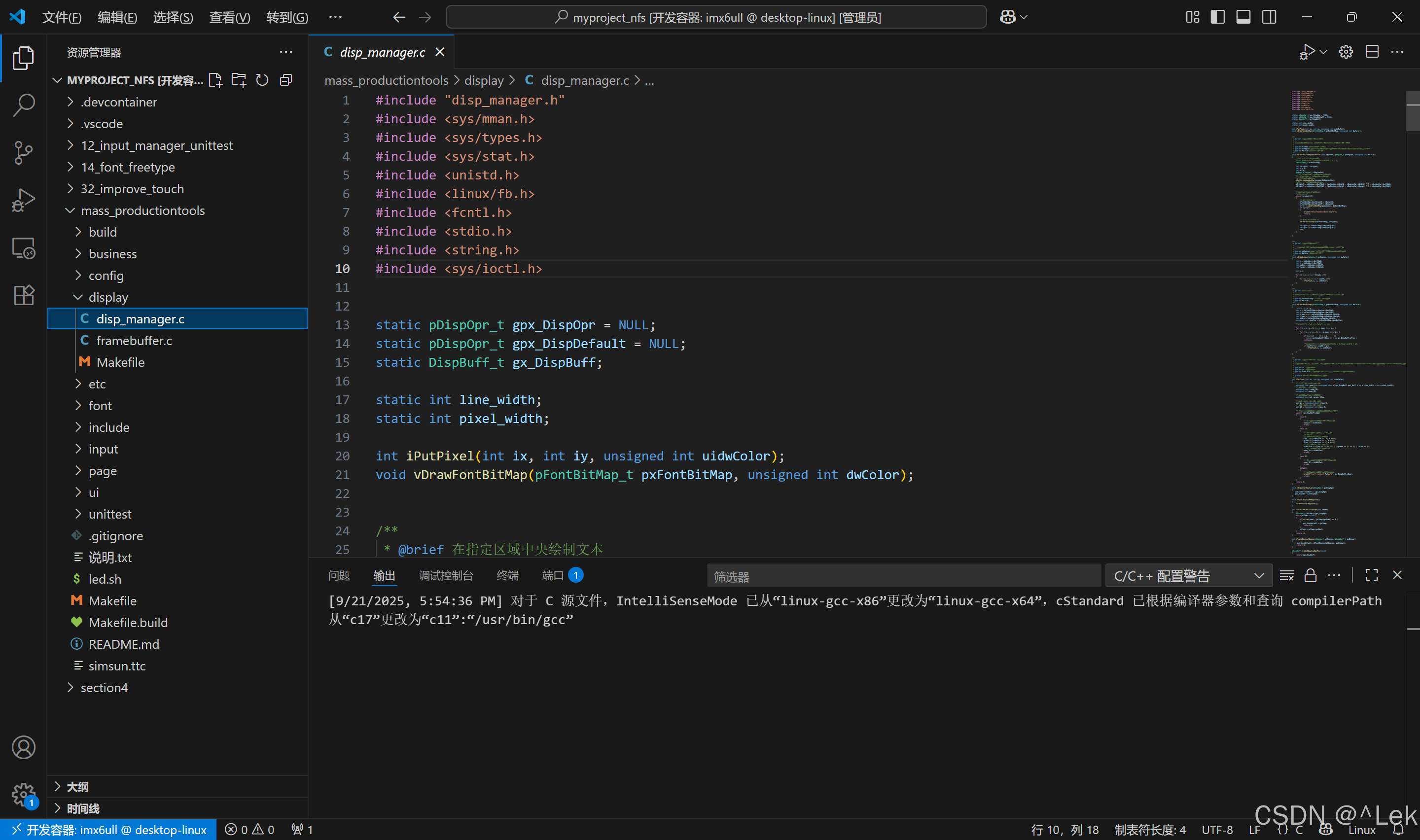Open Source Control view

[x=23, y=152]
